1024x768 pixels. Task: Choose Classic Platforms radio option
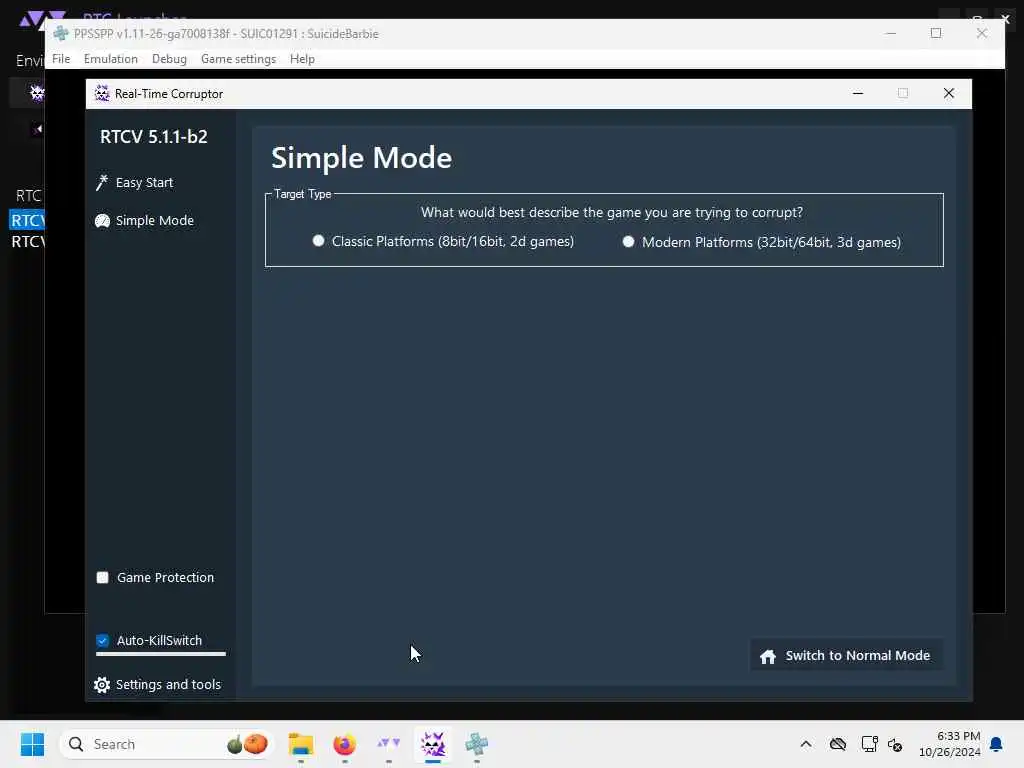pos(318,241)
